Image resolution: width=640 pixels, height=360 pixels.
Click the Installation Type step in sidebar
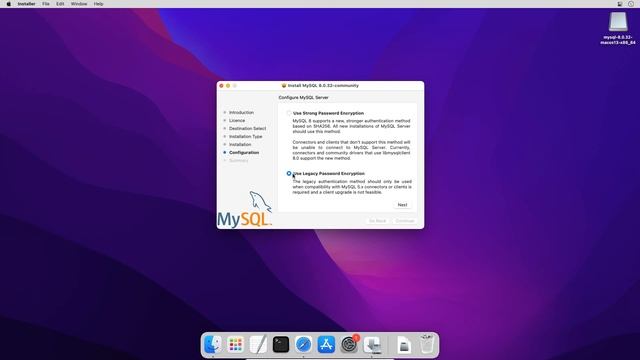[x=245, y=136]
